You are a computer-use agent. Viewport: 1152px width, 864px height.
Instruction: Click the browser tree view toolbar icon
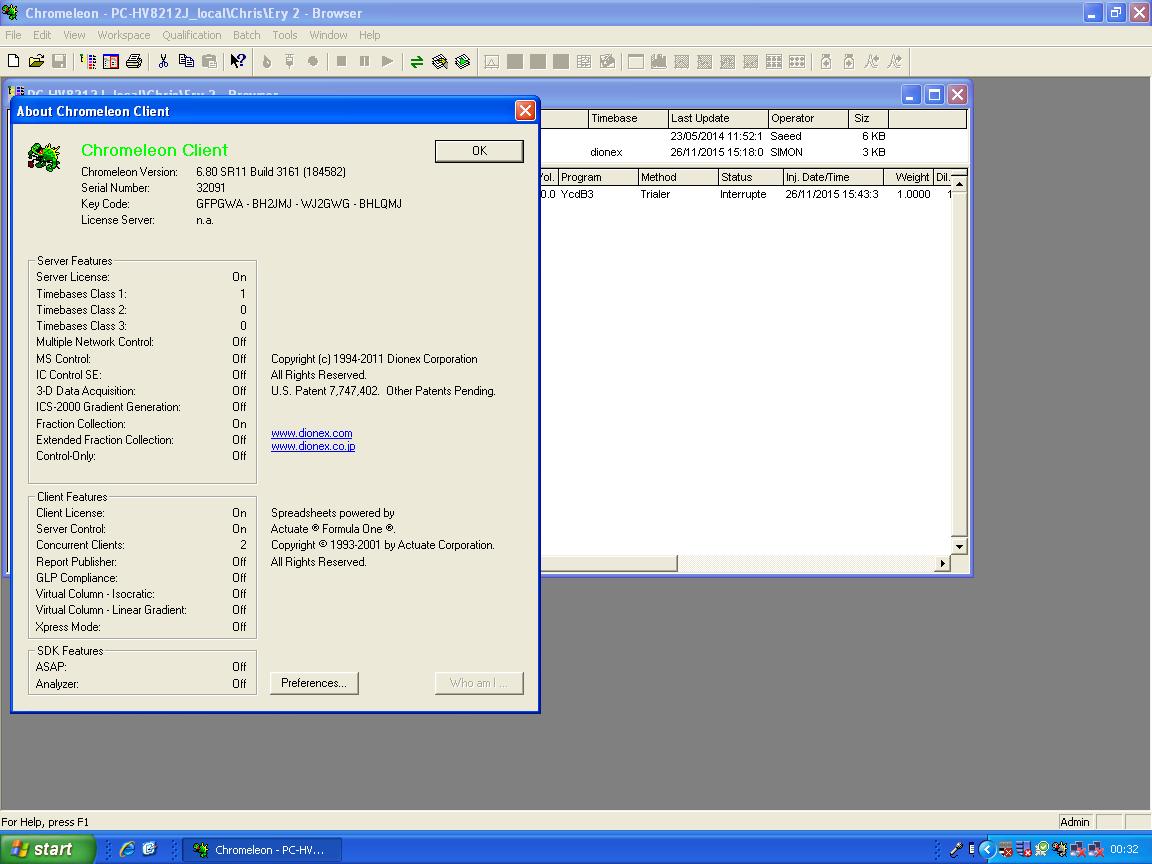(88, 62)
